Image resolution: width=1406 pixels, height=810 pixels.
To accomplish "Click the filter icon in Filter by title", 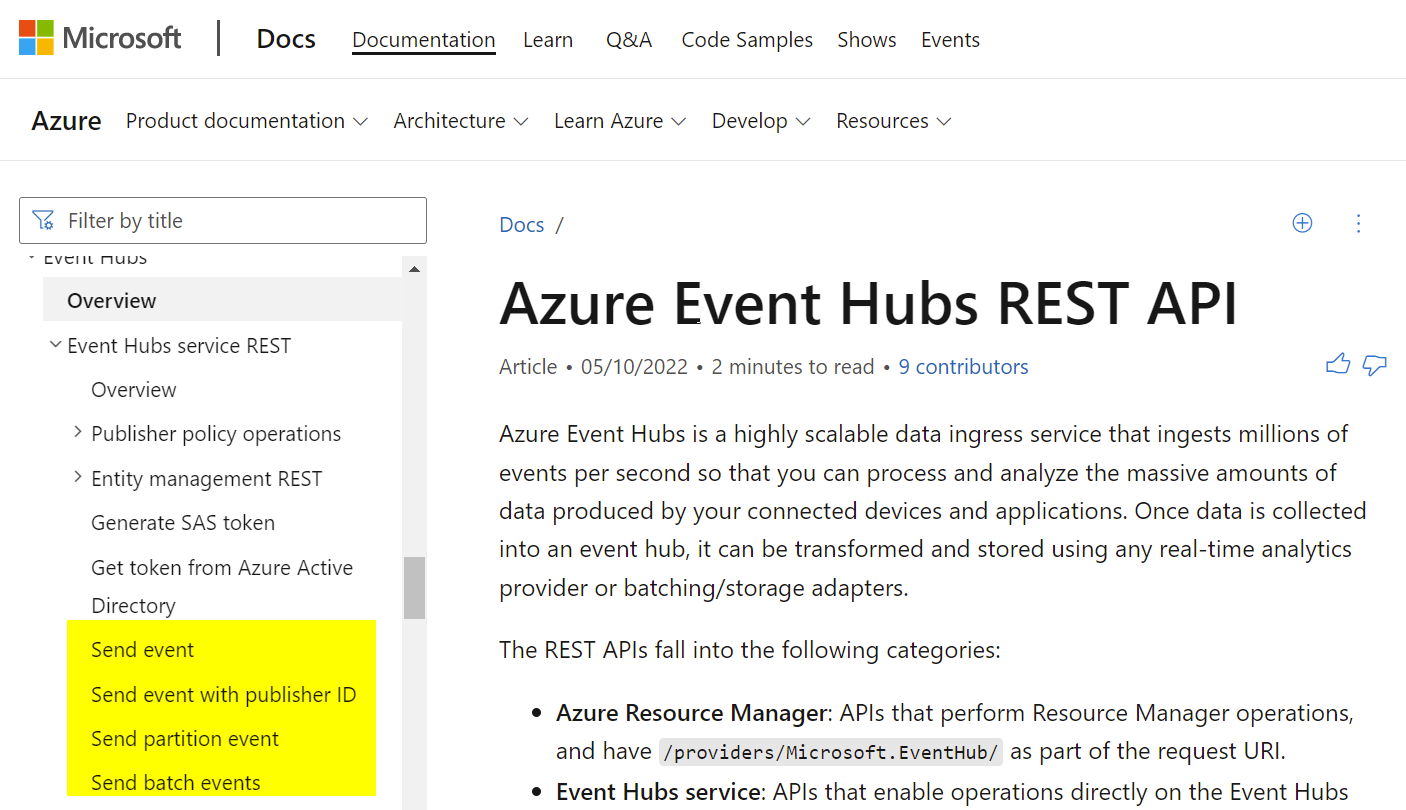I will click(43, 220).
